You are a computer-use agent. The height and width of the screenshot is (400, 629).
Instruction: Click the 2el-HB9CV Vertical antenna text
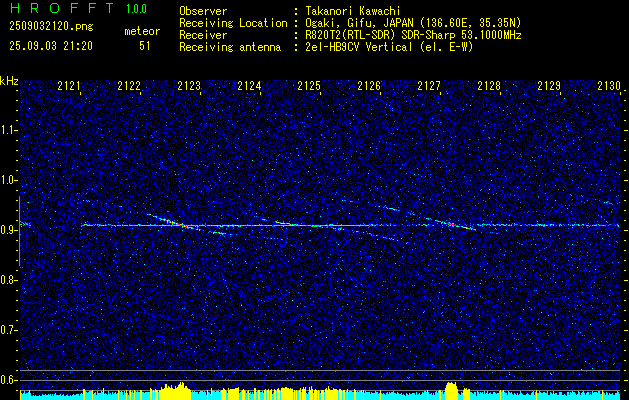pyautogui.click(x=389, y=47)
